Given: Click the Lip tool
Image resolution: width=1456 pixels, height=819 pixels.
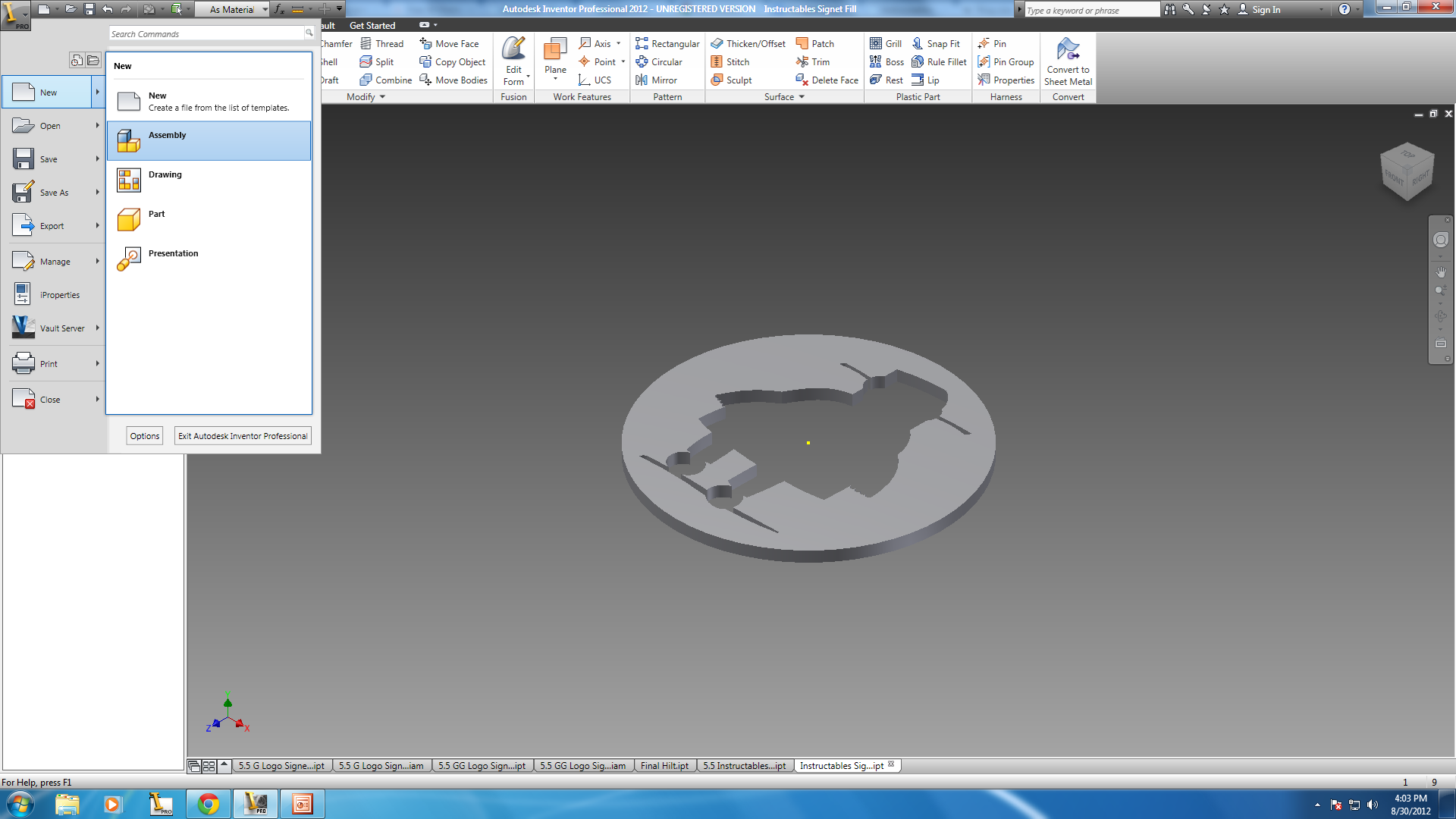Looking at the screenshot, I should [x=926, y=80].
